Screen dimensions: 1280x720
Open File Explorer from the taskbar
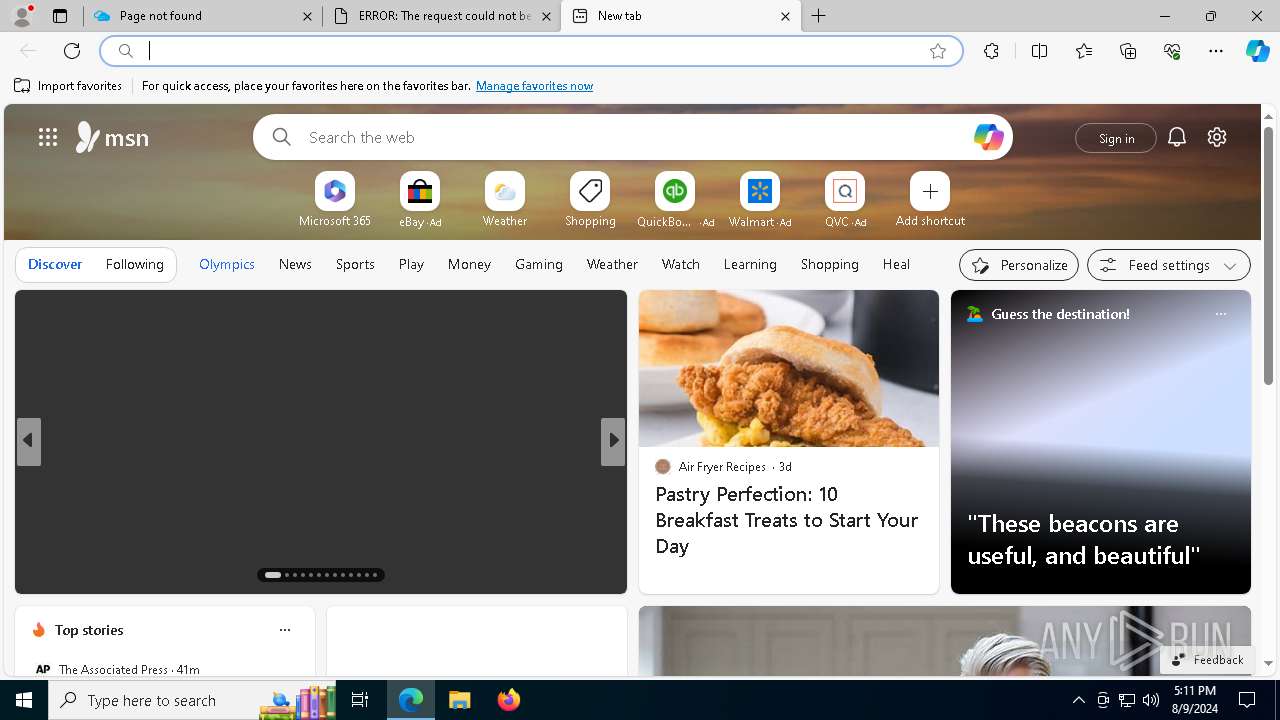point(459,700)
